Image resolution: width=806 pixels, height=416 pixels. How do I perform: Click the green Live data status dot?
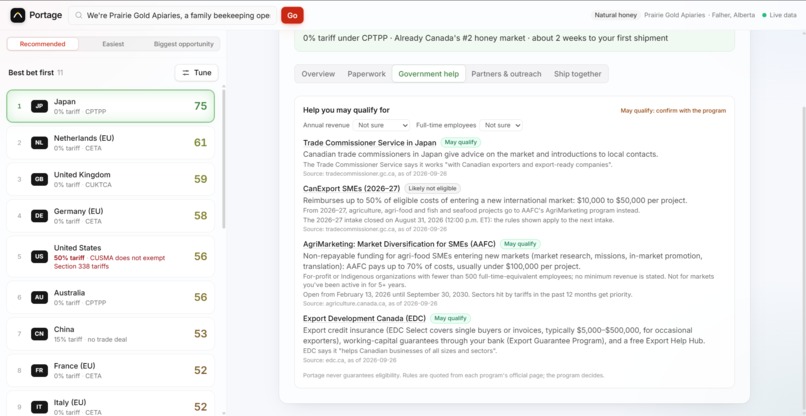764,15
